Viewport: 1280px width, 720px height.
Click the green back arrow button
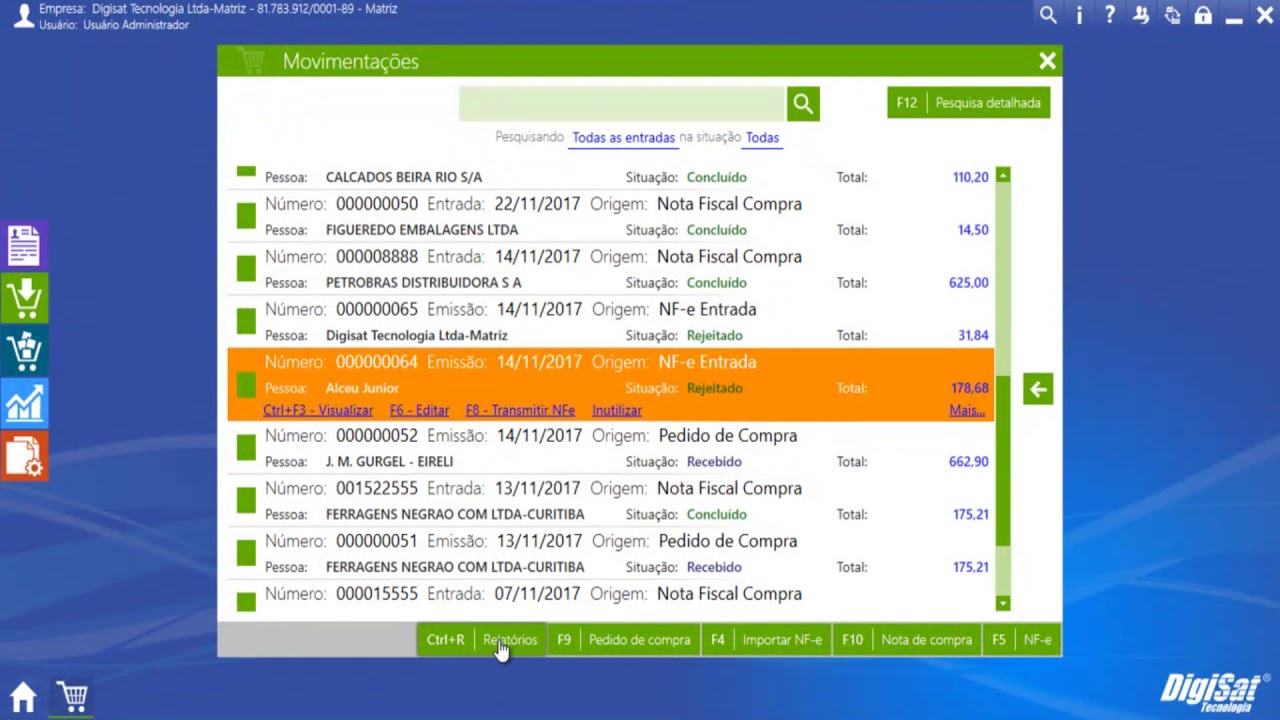[x=1038, y=389]
